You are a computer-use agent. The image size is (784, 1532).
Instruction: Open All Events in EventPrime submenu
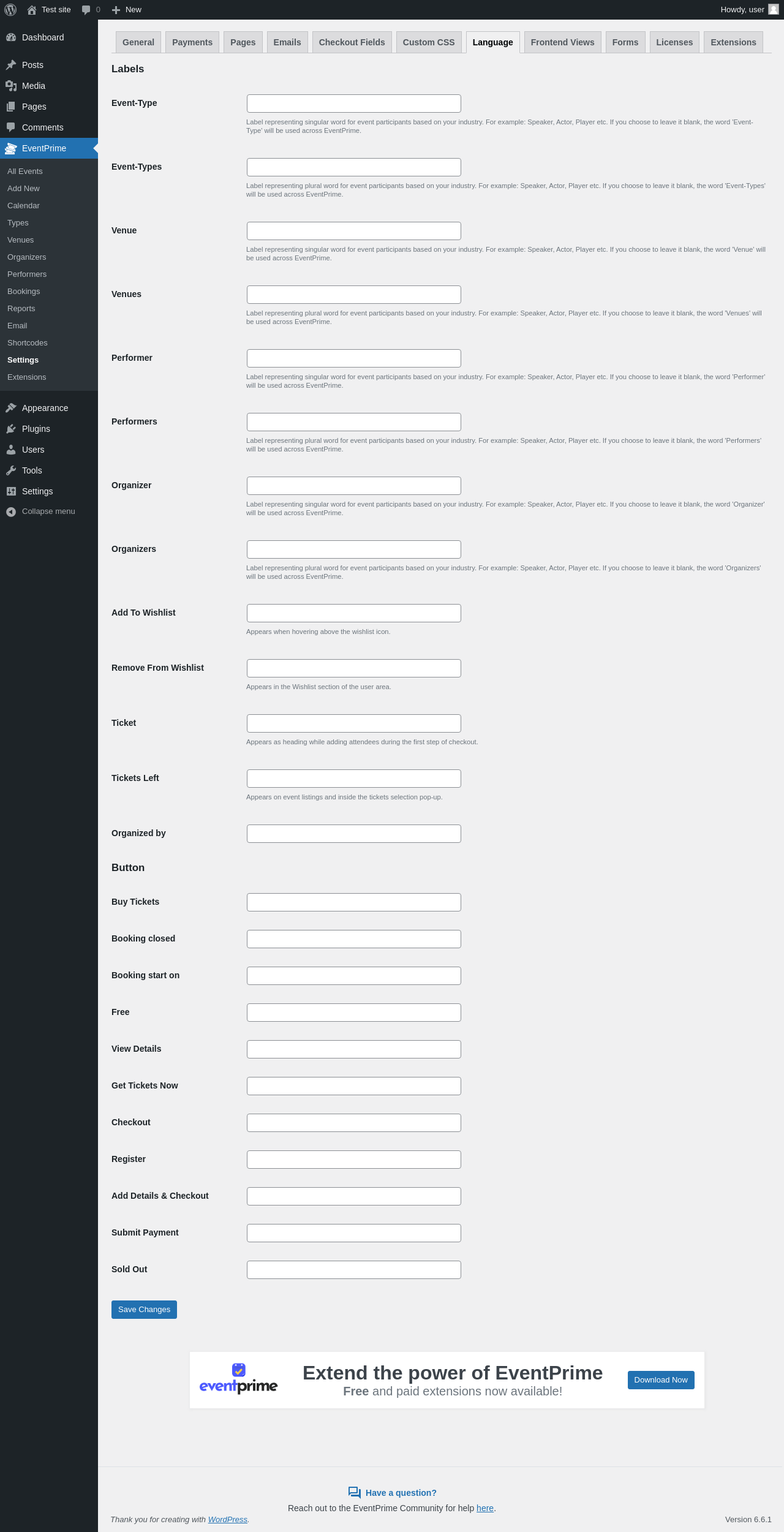[25, 172]
